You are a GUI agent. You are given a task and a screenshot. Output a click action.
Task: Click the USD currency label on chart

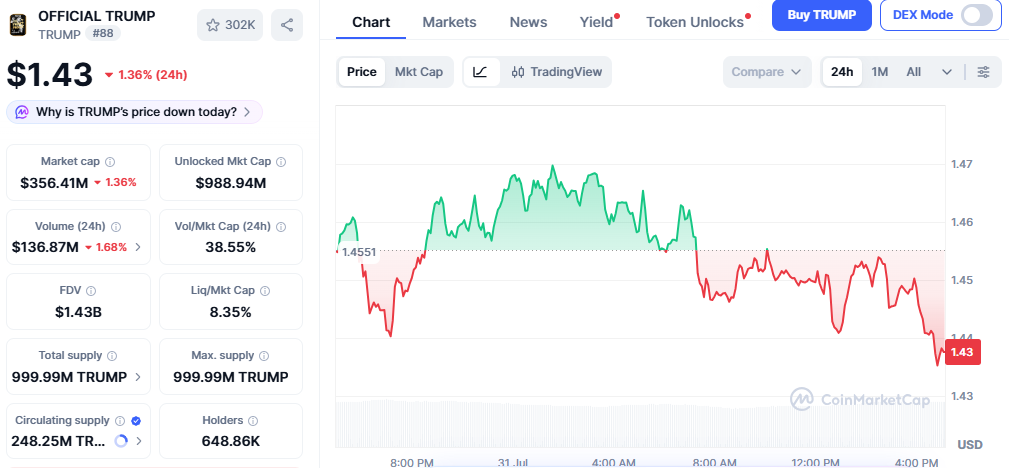tap(969, 445)
